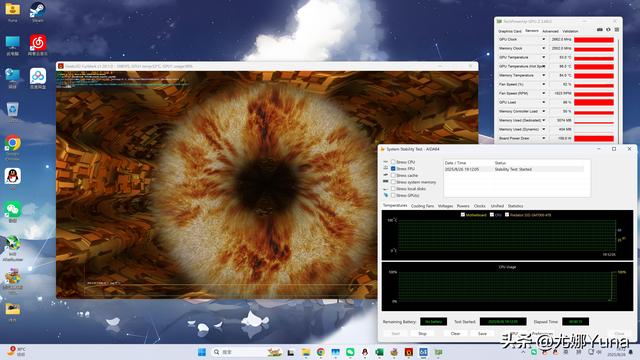
Task: Open the GPU Clock sensor dropdown
Action: [x=544, y=40]
